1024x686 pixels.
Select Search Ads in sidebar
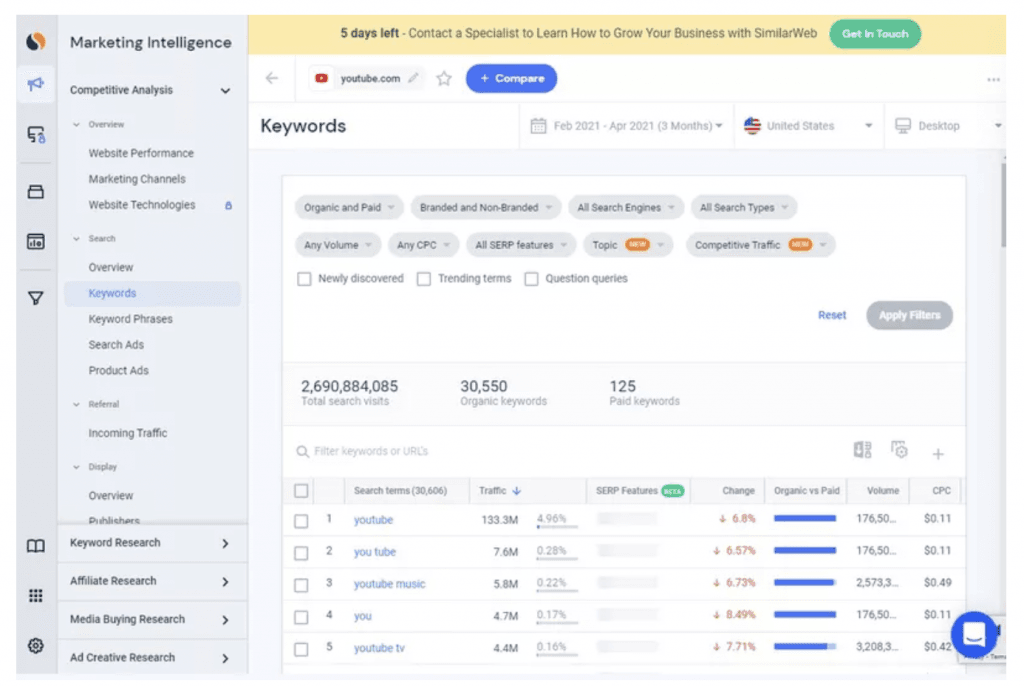[116, 344]
